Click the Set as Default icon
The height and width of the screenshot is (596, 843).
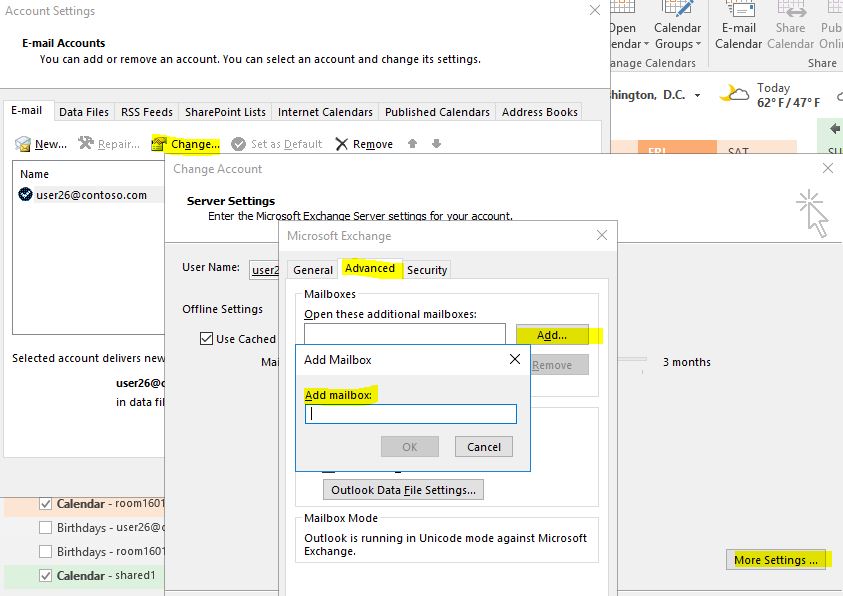coord(238,144)
